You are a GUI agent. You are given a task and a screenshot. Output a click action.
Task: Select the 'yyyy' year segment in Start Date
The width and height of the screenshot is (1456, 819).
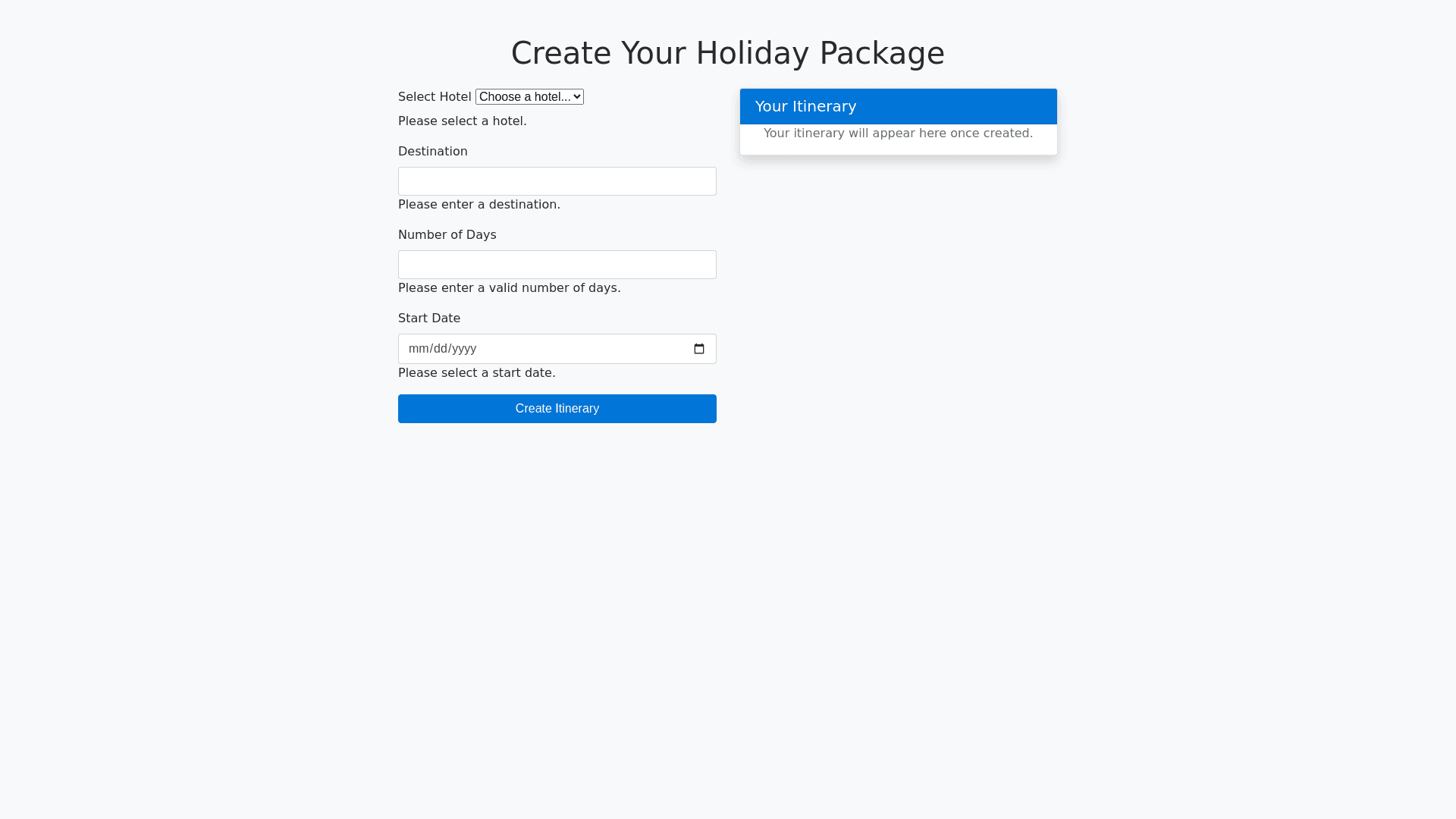[464, 349]
